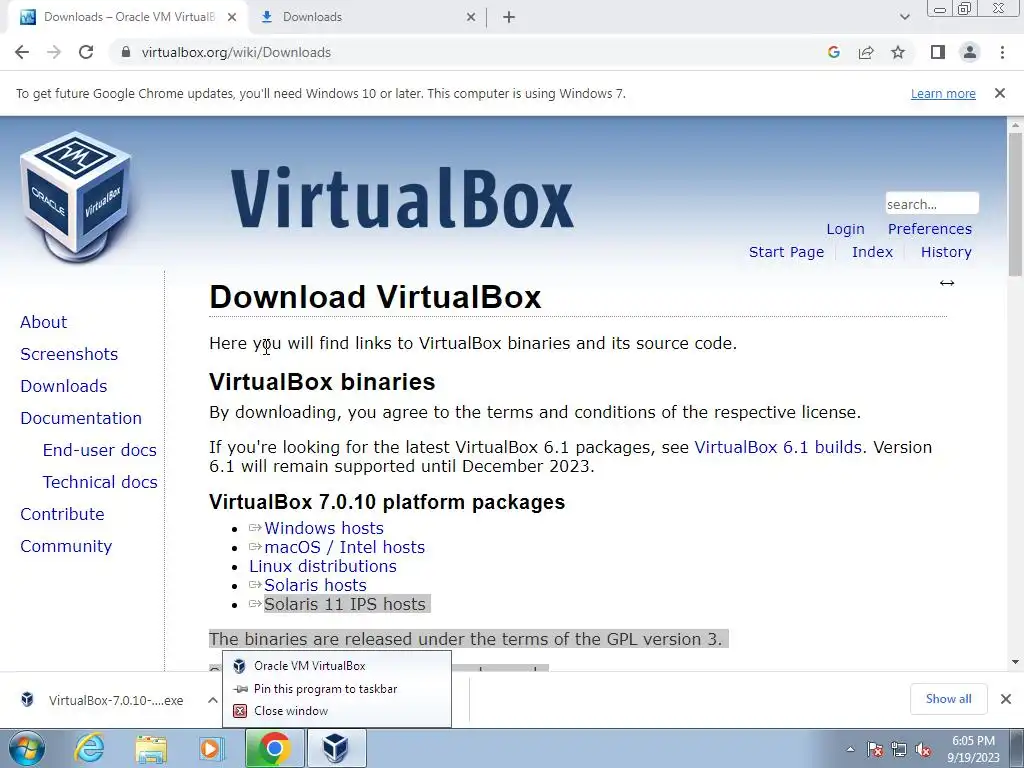Viewport: 1024px width, 768px height.
Task: Show hidden system tray icons
Action: click(850, 749)
